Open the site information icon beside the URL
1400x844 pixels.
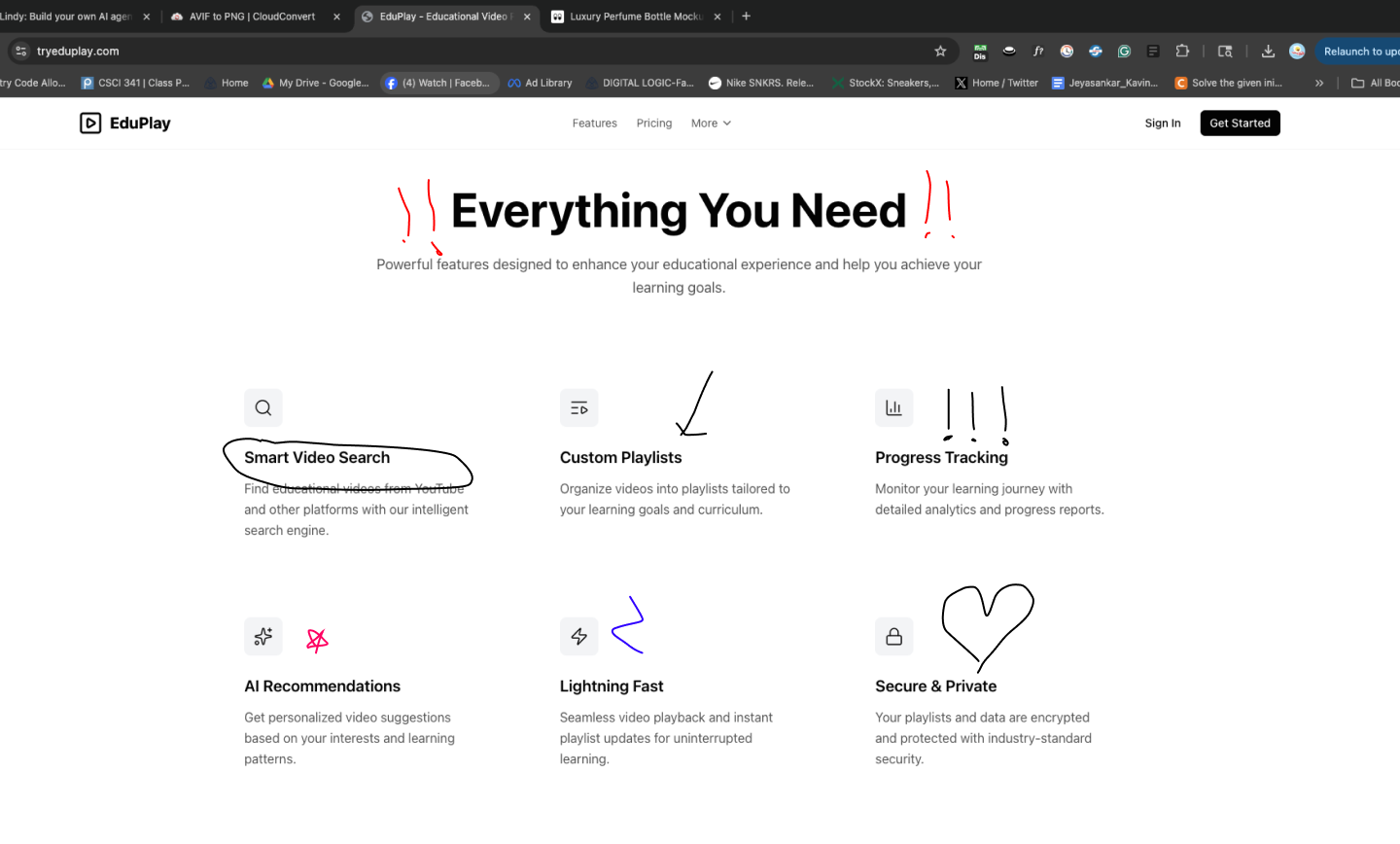click(x=21, y=51)
